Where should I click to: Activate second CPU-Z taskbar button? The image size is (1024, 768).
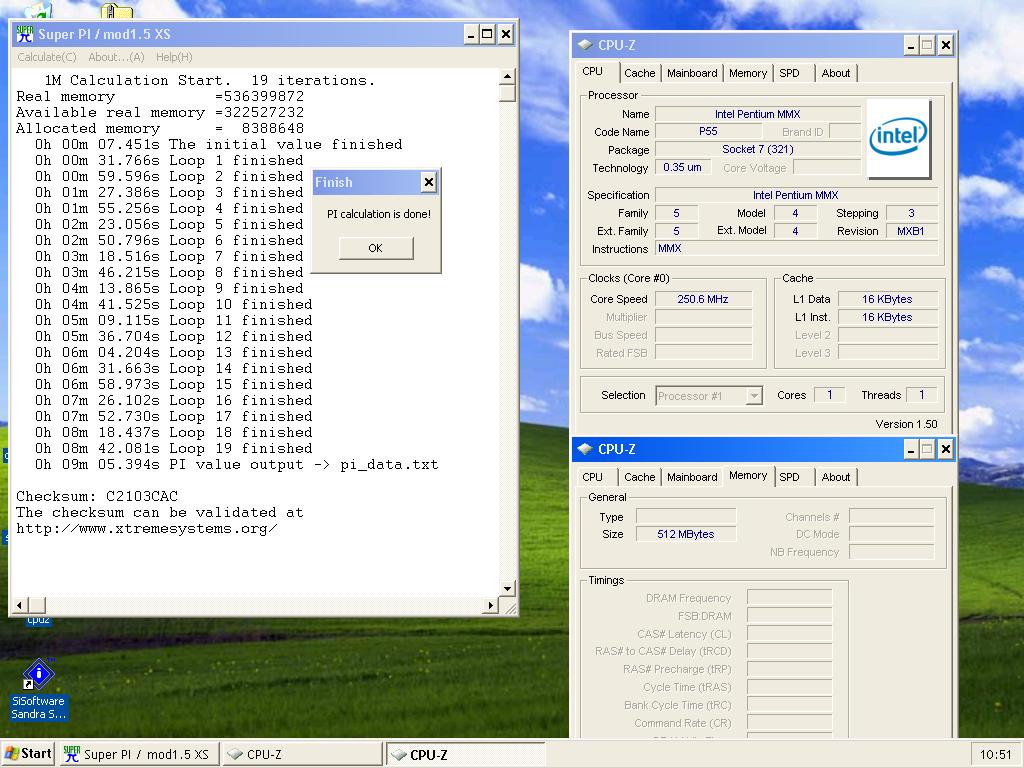465,754
